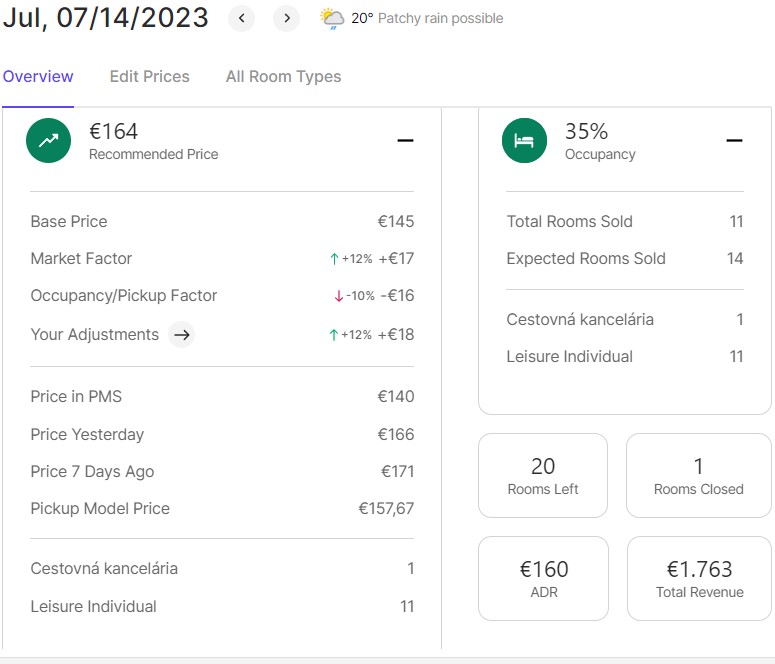775x664 pixels.
Task: Click the Market Factor amount +€17
Action: click(396, 259)
